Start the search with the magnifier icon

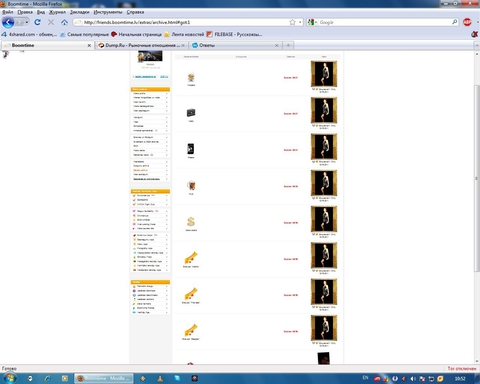tap(455, 22)
